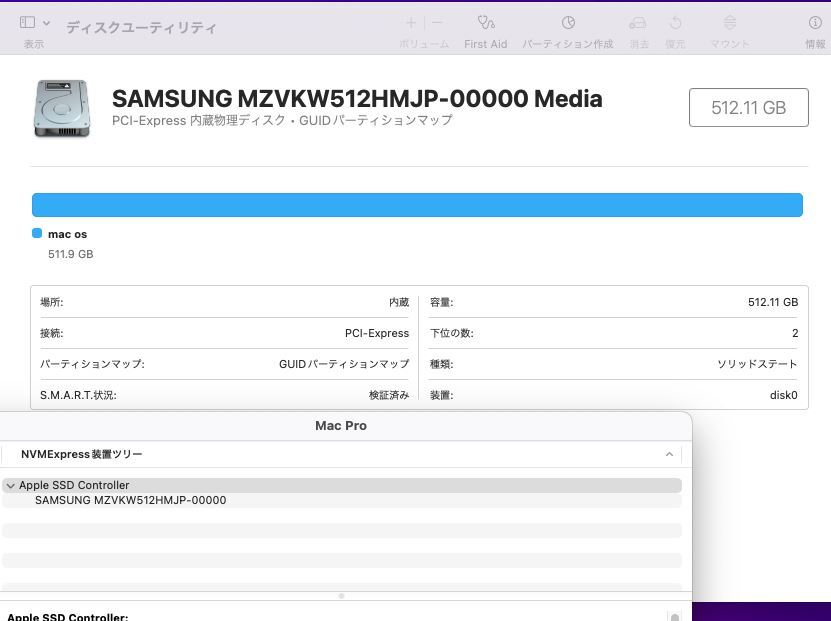Click the 512.11 GB capacity button
Screen dimensions: 831x621
[748, 107]
